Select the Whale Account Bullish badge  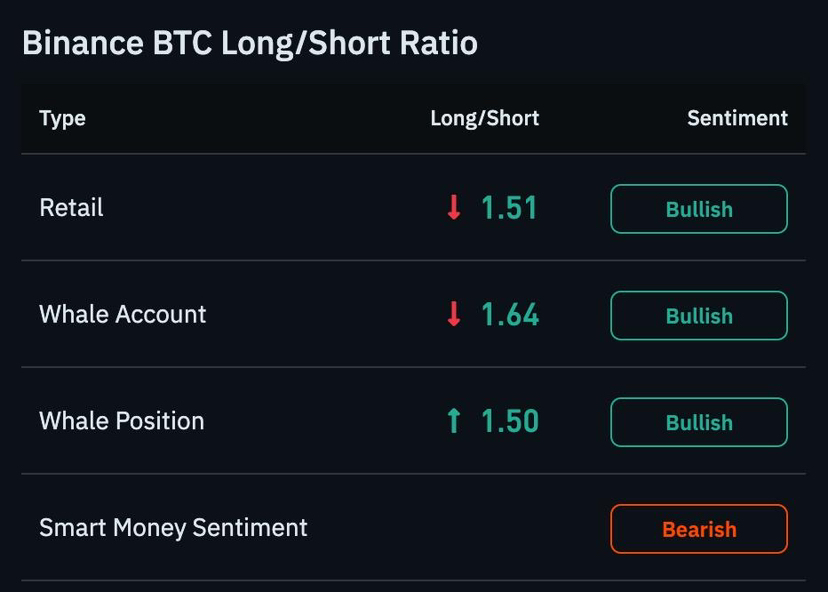tap(699, 316)
